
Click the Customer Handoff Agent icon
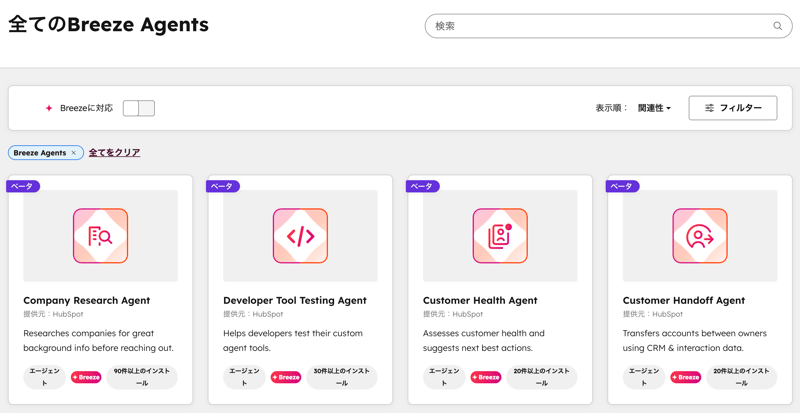coord(700,236)
